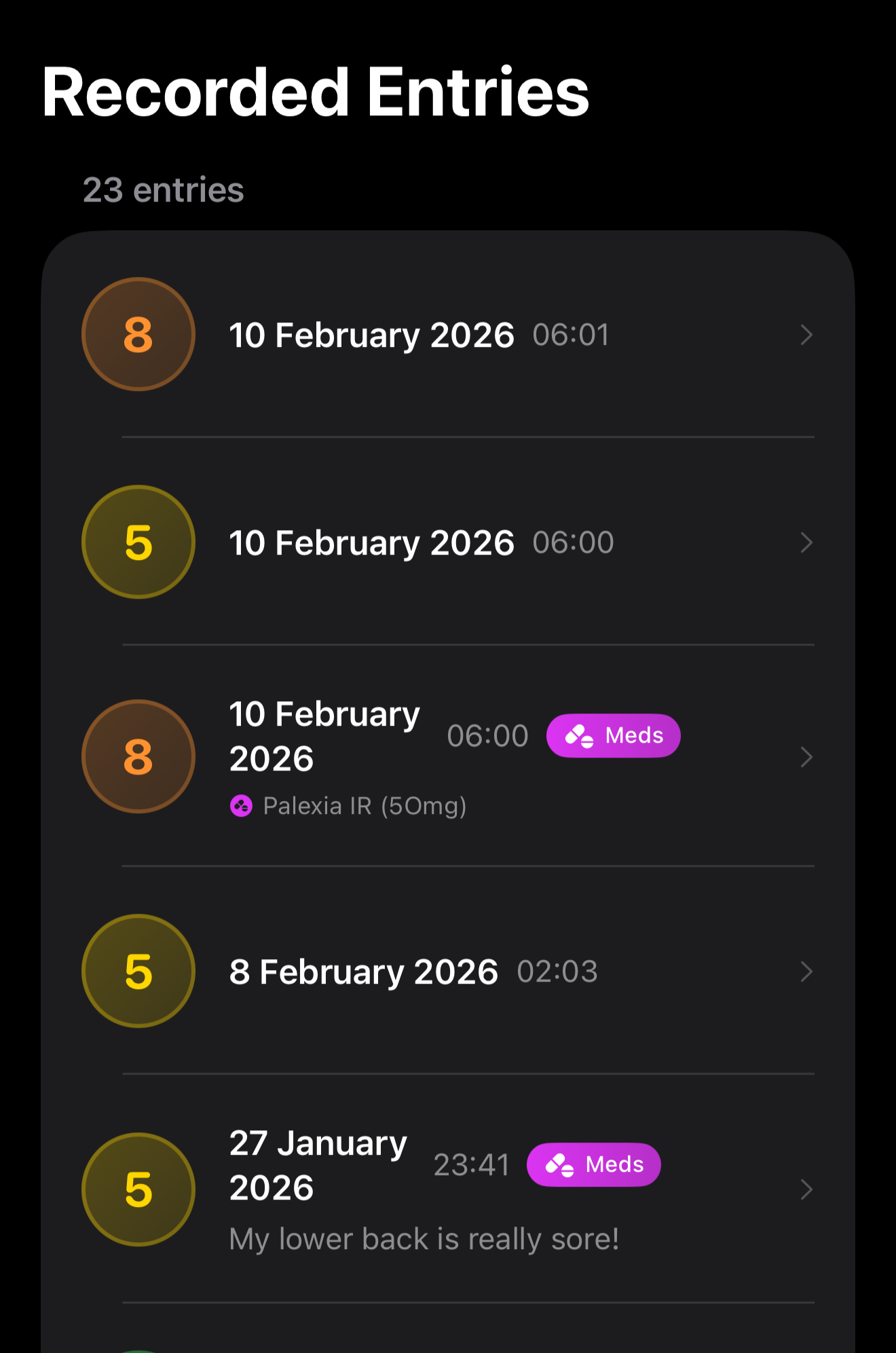Open chevron for 10 February 06:00 score-5 entry

click(806, 542)
